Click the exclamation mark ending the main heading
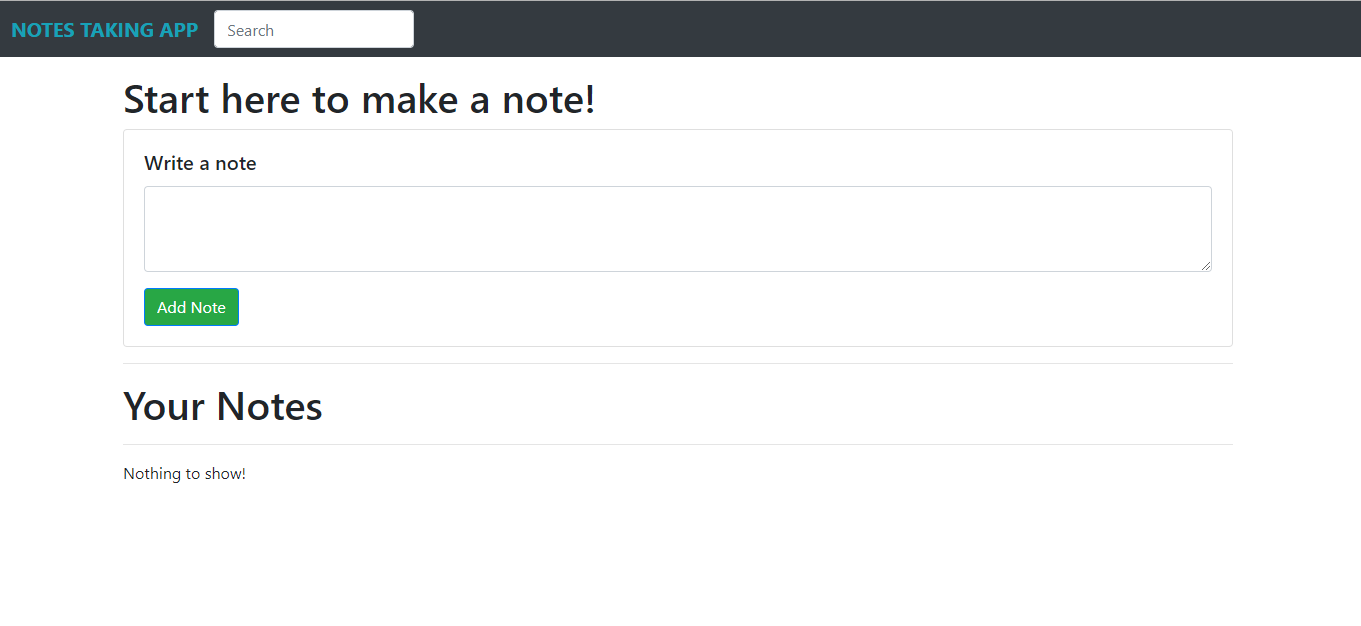The width and height of the screenshot is (1361, 626). (589, 100)
